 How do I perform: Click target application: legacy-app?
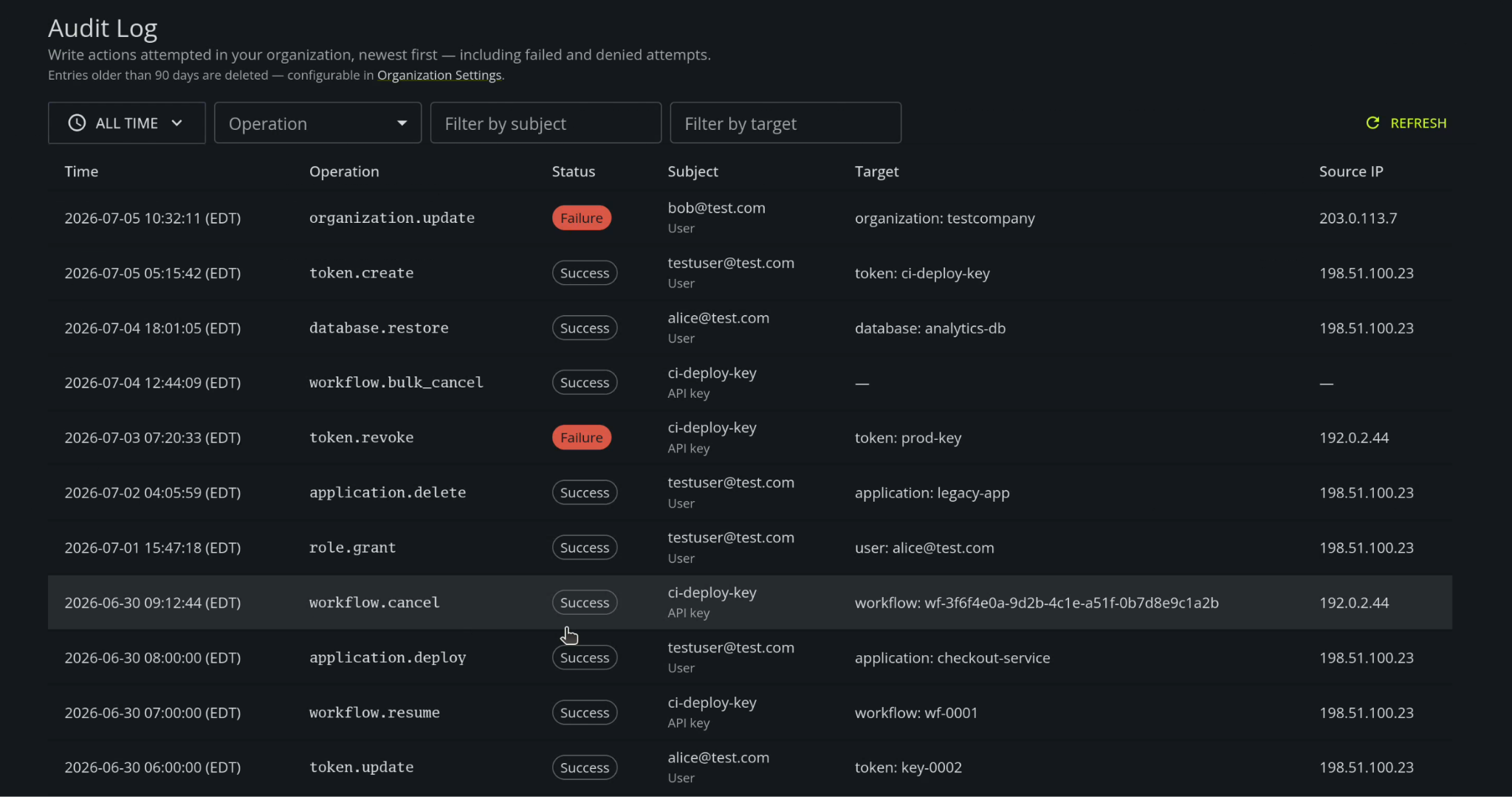932,493
